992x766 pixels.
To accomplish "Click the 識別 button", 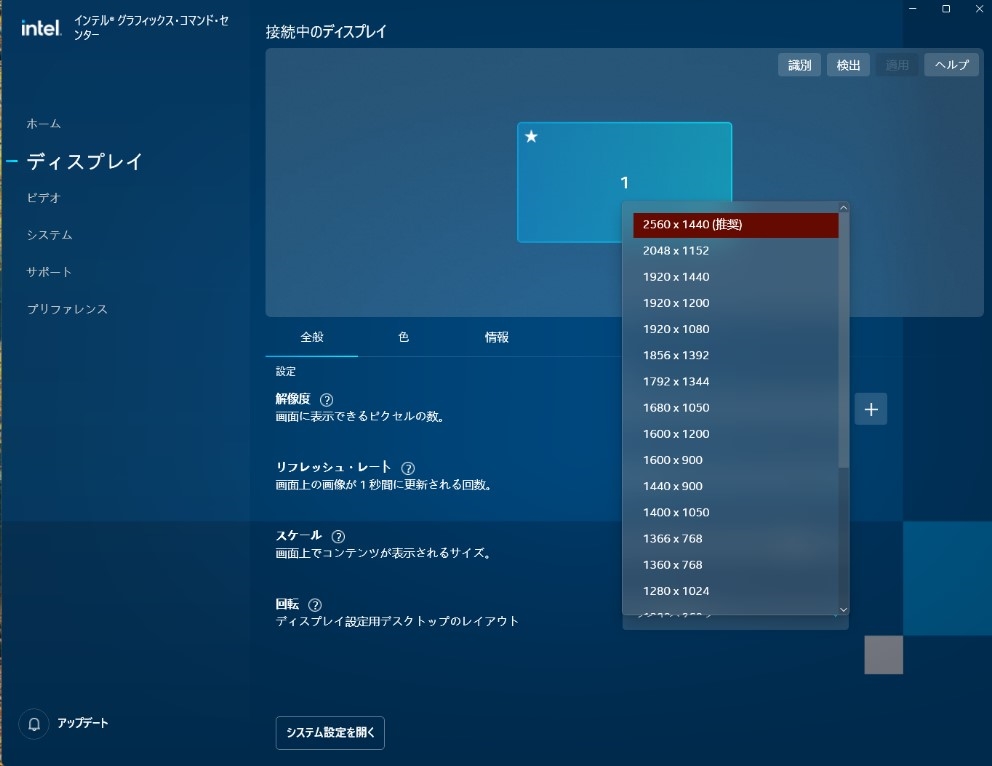I will 800,65.
